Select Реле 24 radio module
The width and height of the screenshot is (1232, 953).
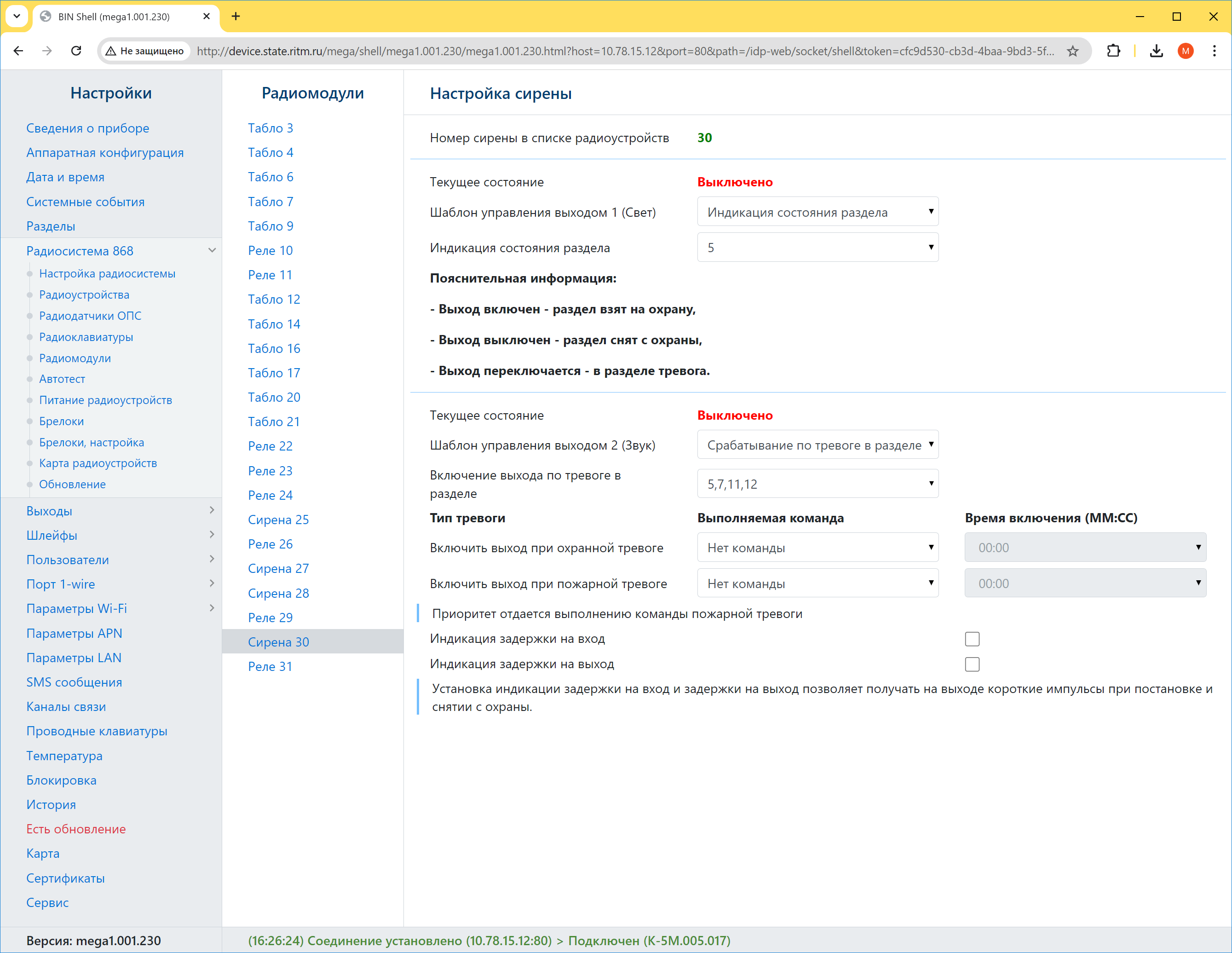click(270, 496)
